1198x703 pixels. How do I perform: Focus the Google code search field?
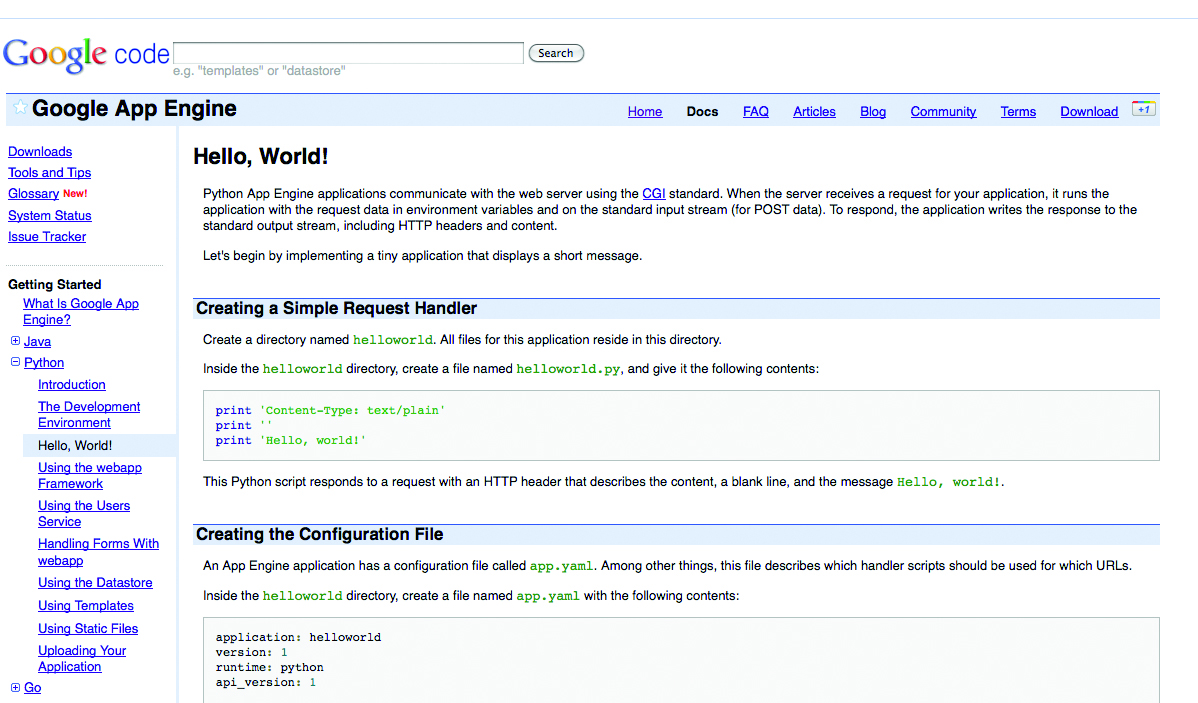click(x=348, y=53)
